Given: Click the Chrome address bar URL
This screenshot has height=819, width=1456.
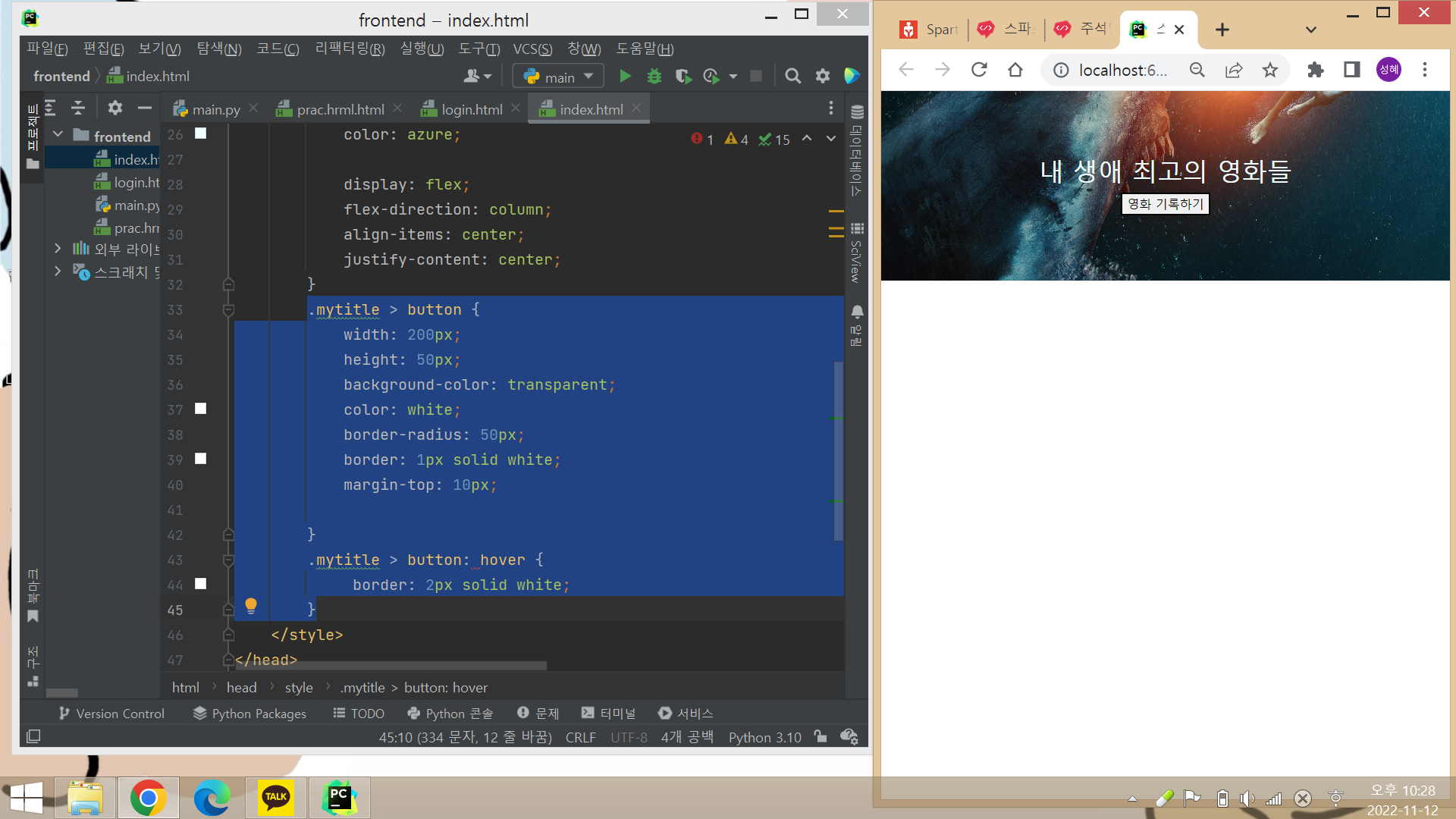Looking at the screenshot, I should [x=1122, y=70].
